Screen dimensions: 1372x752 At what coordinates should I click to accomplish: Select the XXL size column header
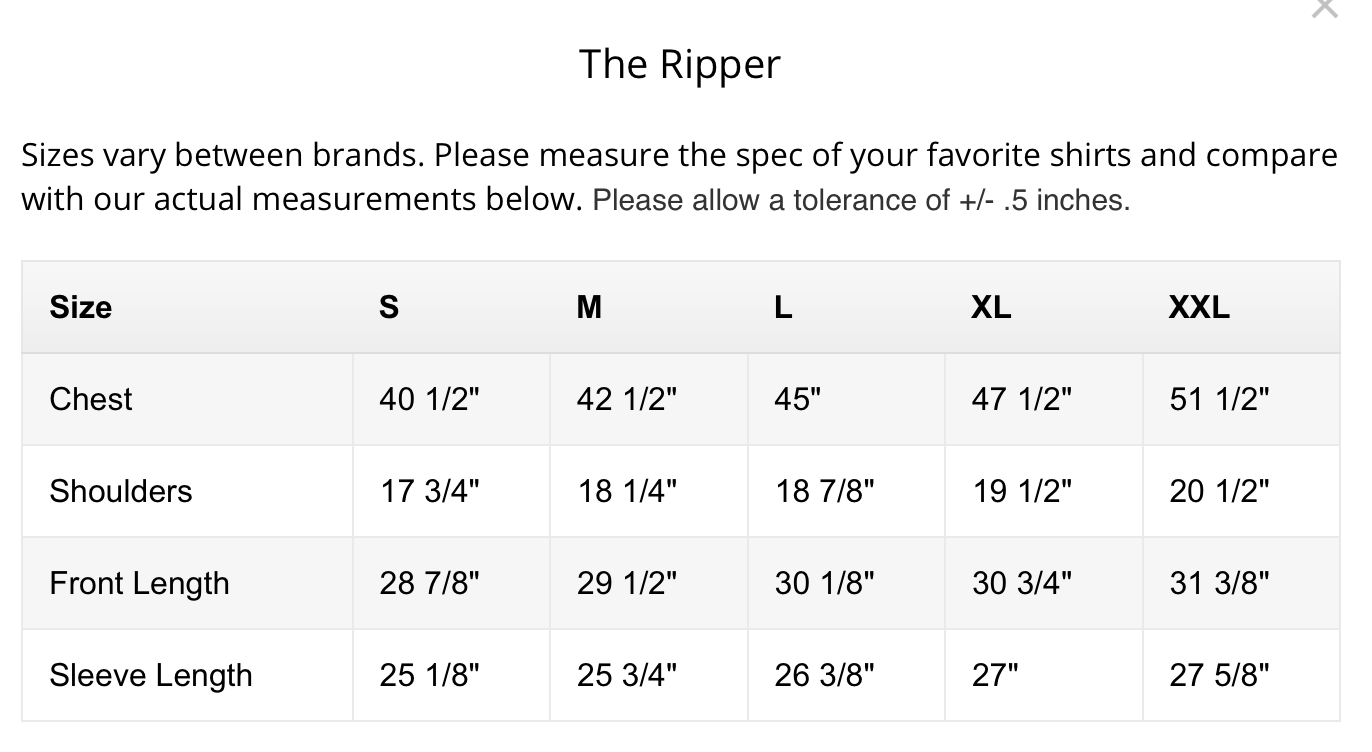(x=1199, y=307)
